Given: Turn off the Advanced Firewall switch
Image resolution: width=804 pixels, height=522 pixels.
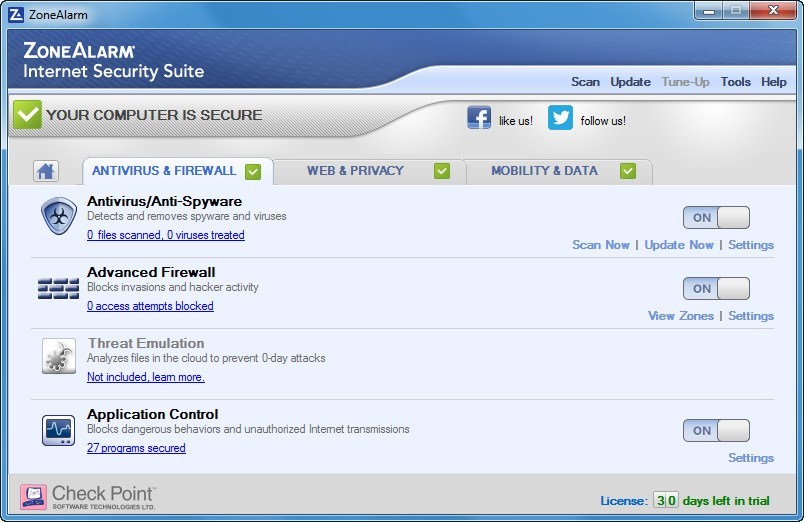Looking at the screenshot, I should [716, 288].
